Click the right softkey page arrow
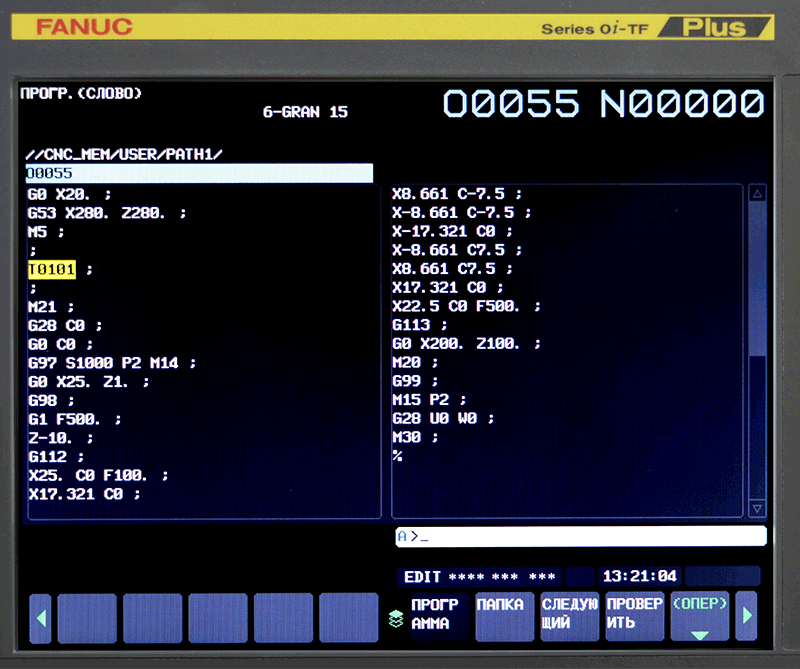The width and height of the screenshot is (800, 669). (x=746, y=616)
